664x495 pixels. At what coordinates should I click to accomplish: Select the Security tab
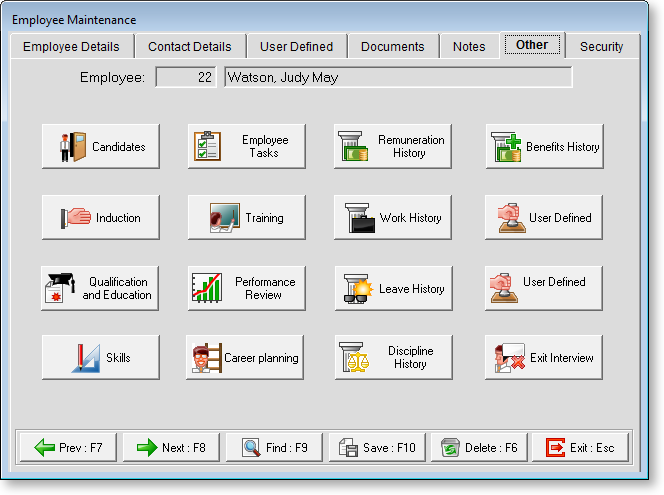(x=601, y=47)
